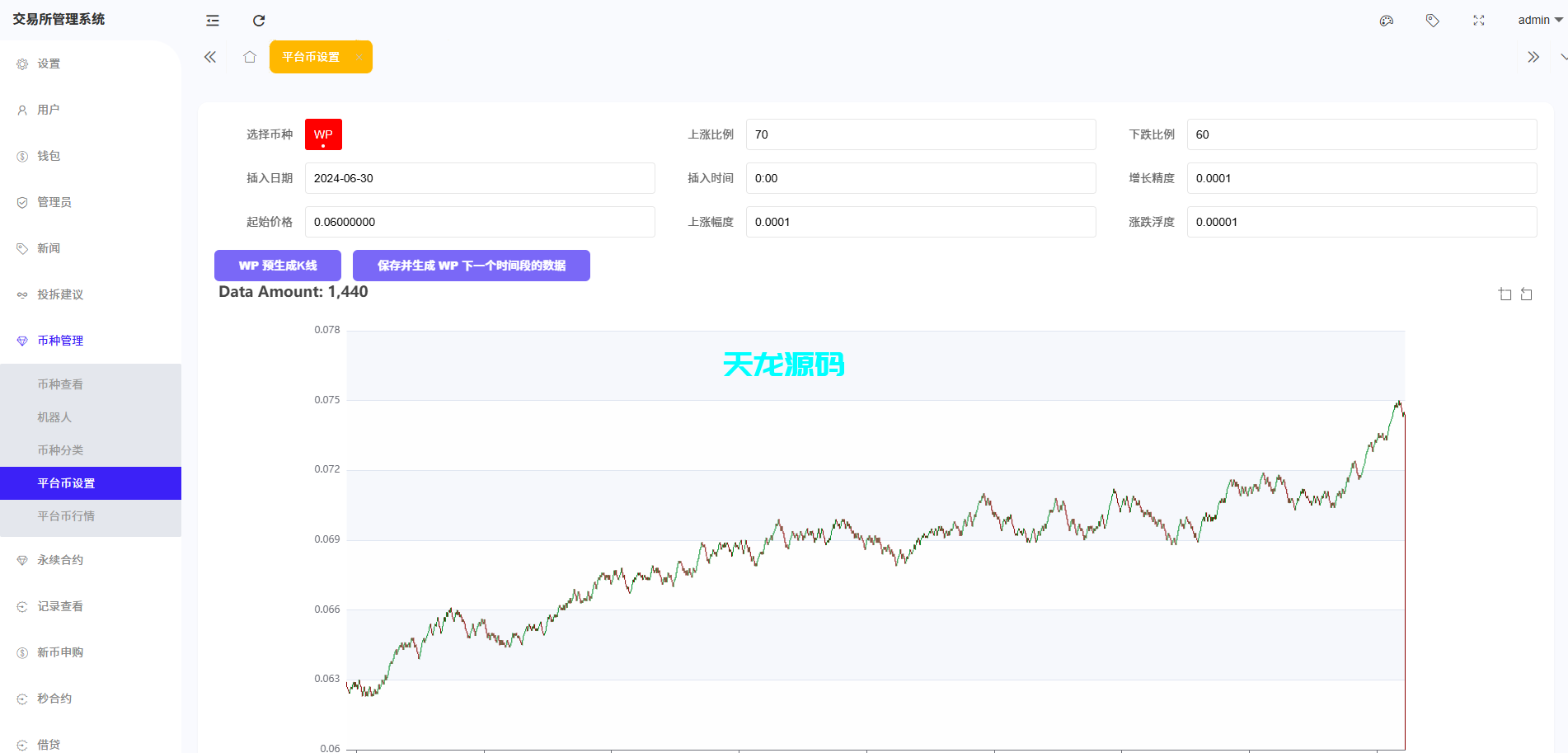This screenshot has width=1568, height=753.
Task: Click the diamond icon next to 永续合约
Action: (x=22, y=560)
